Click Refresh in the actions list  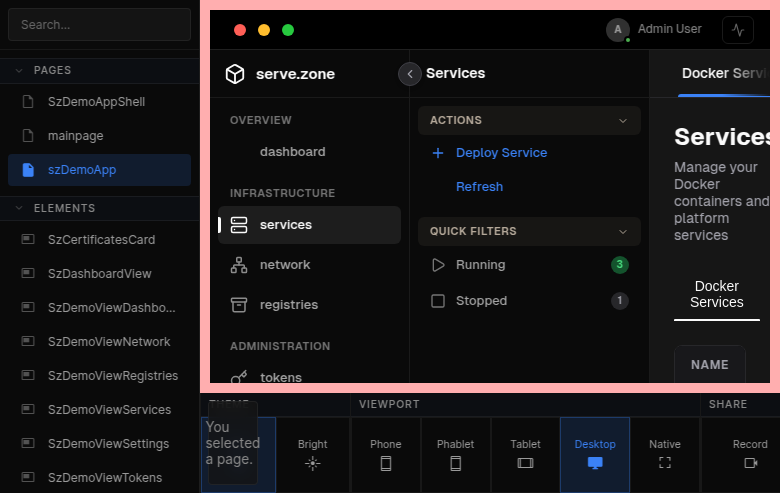click(x=479, y=187)
